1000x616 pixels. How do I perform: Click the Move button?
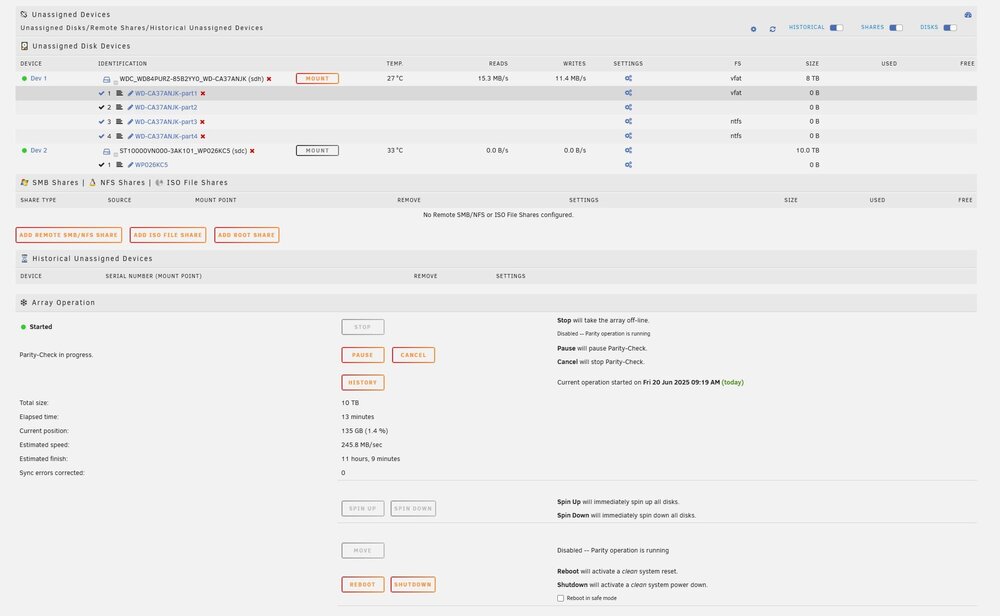[x=362, y=550]
